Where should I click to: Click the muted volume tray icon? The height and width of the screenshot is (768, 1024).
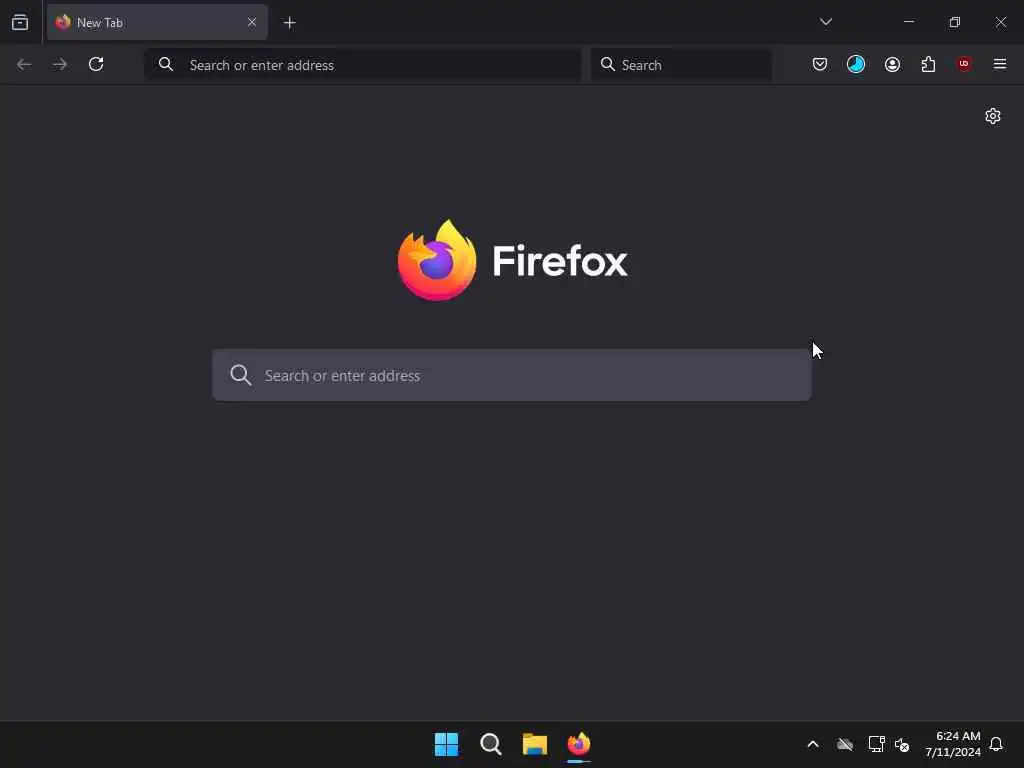point(903,744)
